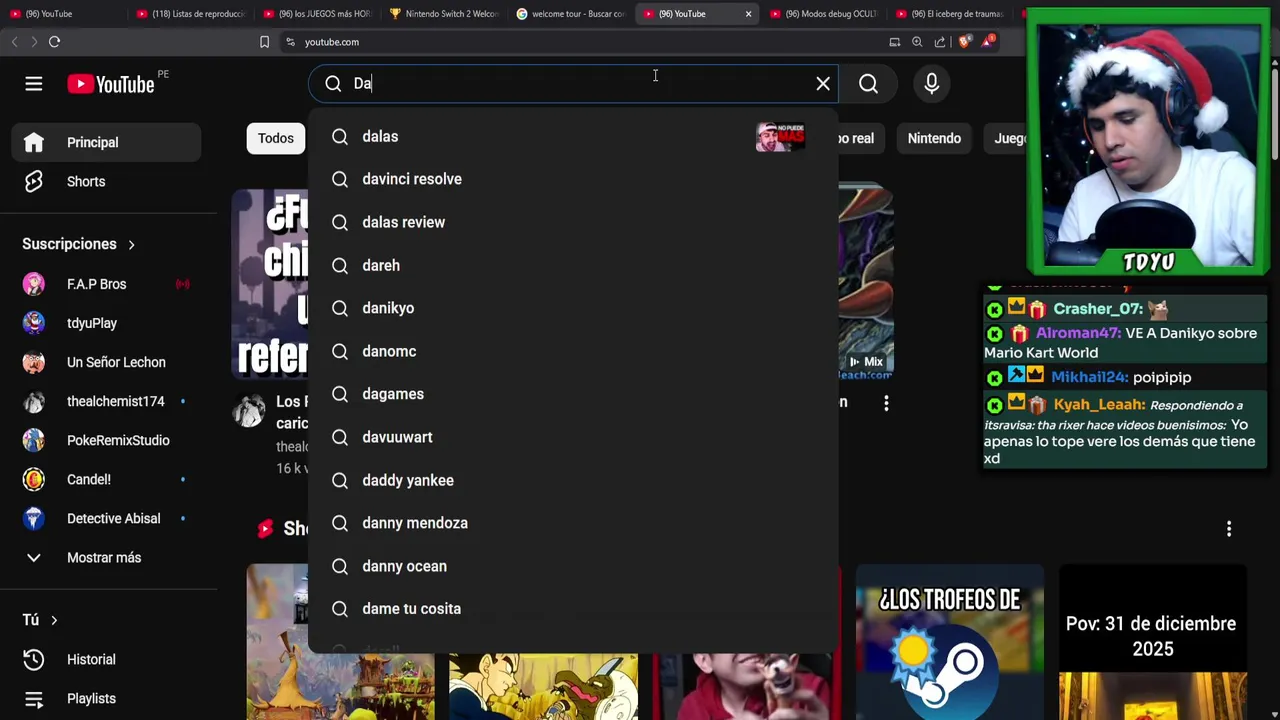The width and height of the screenshot is (1280, 720).
Task: Choose the 'danny mendoza' suggestion
Action: point(573,523)
